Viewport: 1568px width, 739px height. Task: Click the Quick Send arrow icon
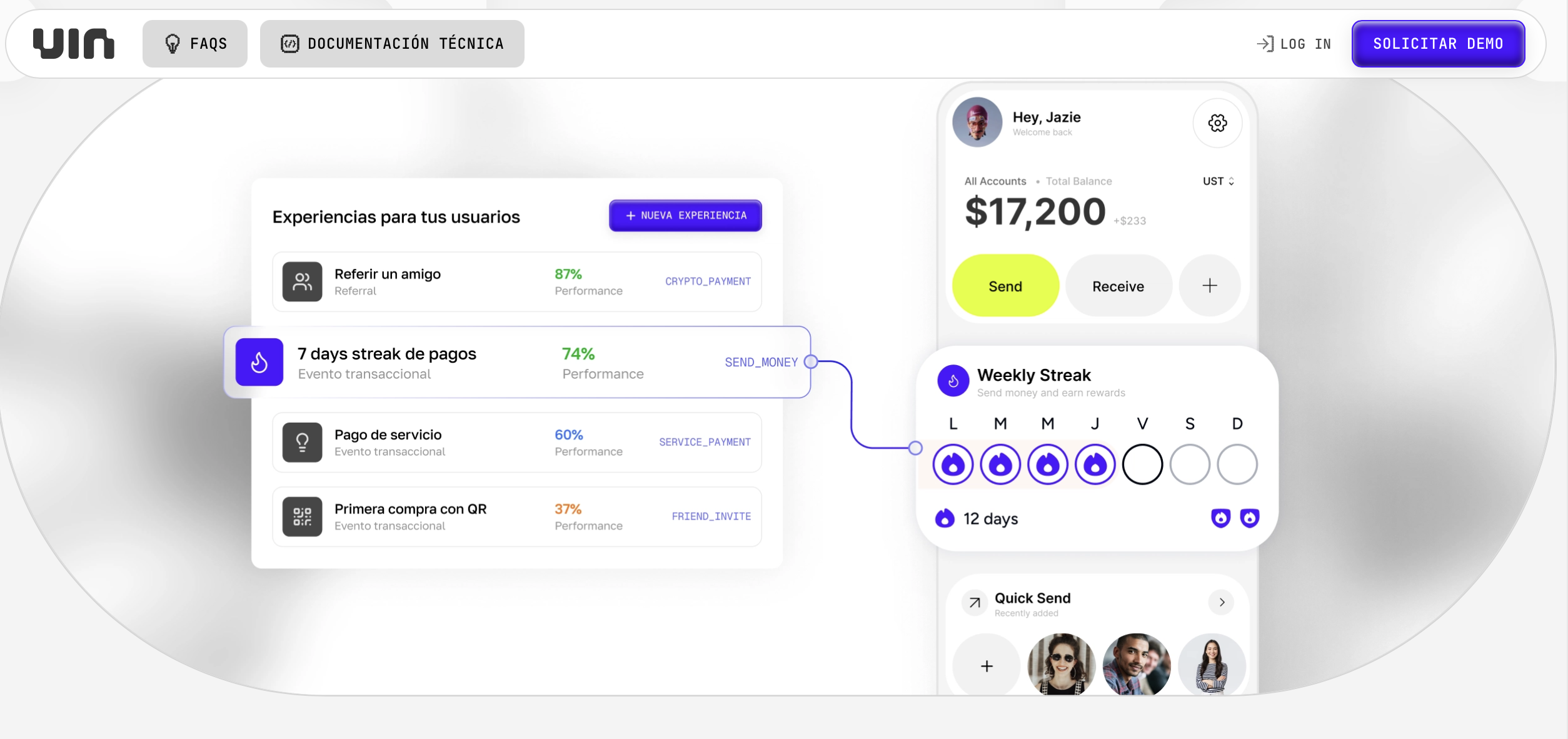974,603
